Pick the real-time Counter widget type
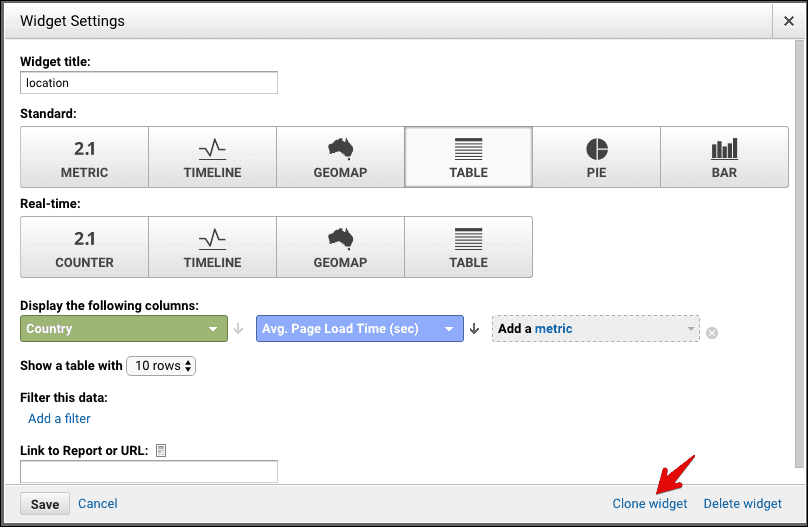The height and width of the screenshot is (527, 808). [84, 247]
